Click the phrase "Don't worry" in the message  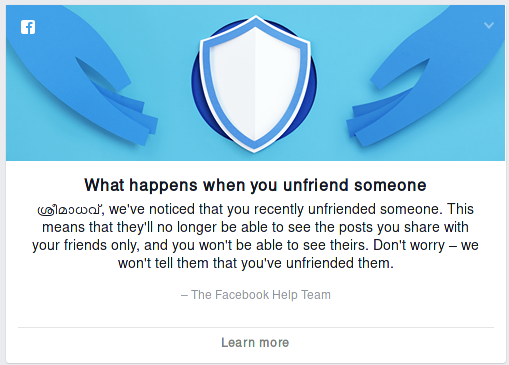[x=409, y=245]
